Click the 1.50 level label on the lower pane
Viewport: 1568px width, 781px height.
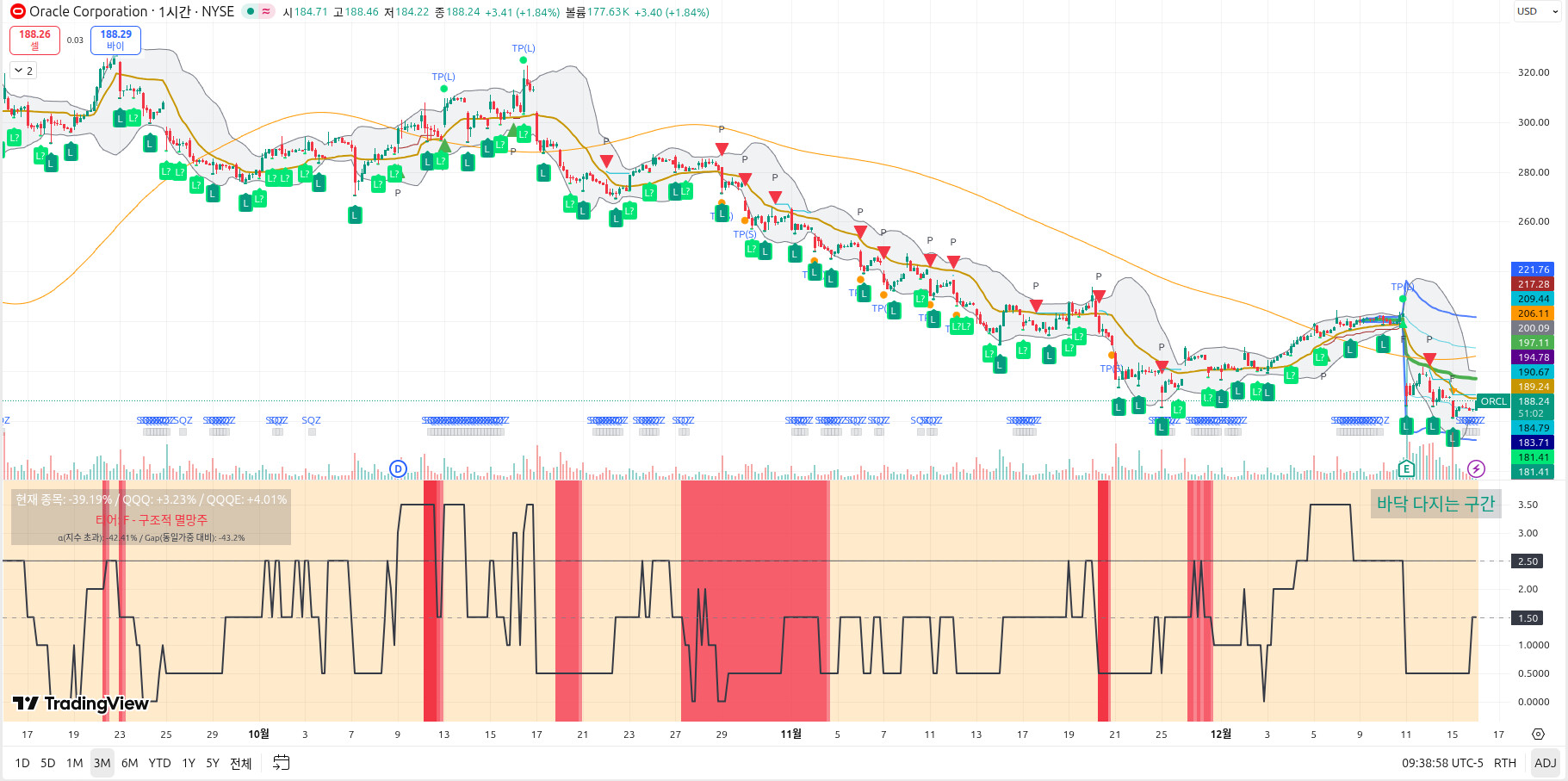click(x=1528, y=618)
